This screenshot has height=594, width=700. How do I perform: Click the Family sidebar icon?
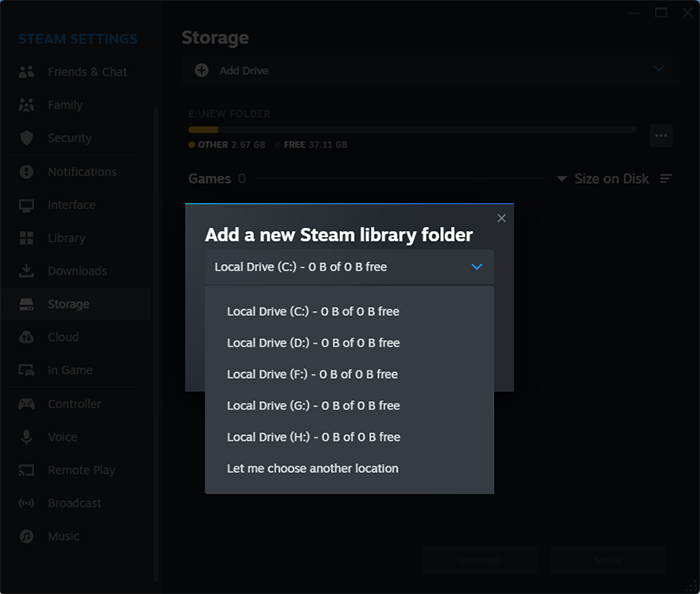pos(26,105)
